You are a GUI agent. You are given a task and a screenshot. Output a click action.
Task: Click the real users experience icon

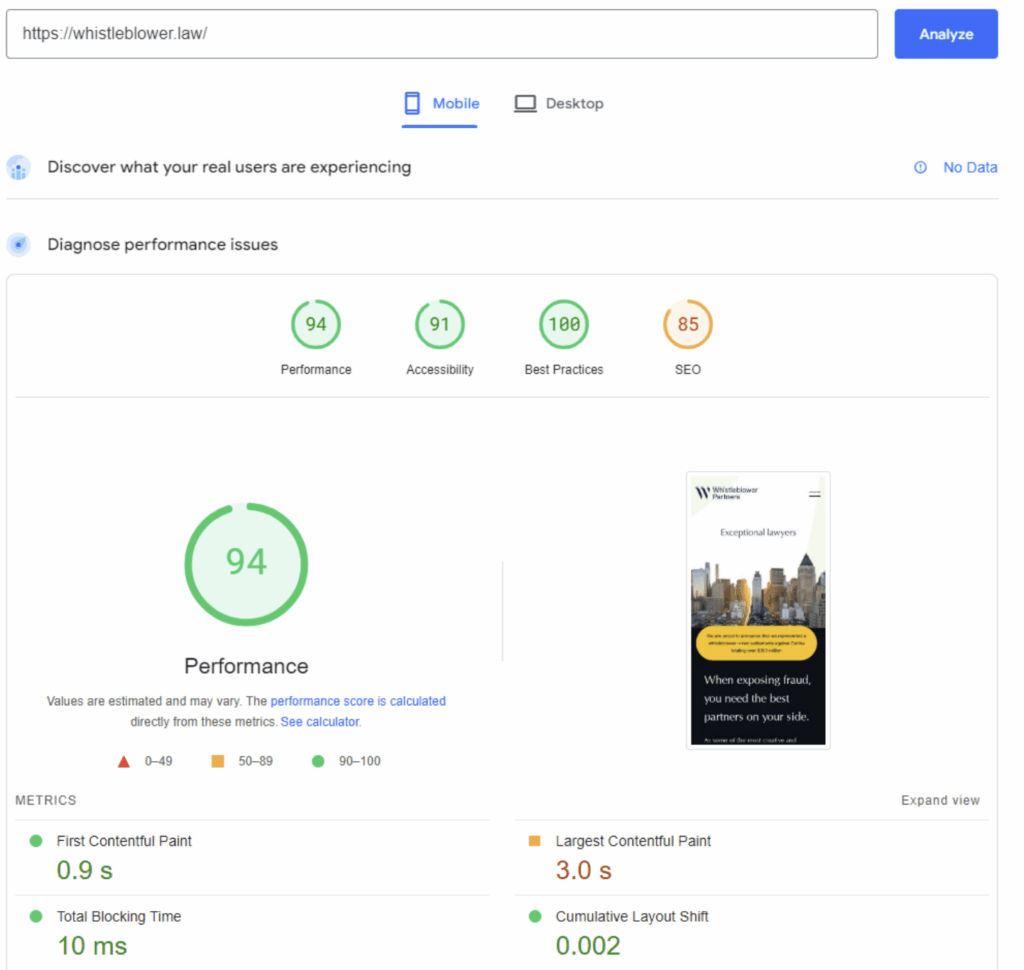coord(19,168)
